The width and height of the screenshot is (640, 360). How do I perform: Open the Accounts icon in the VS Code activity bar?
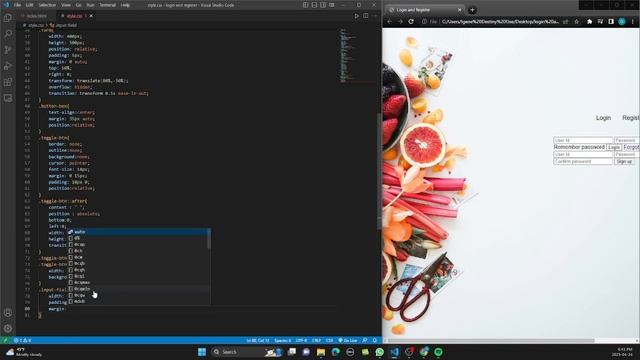coord(8,313)
